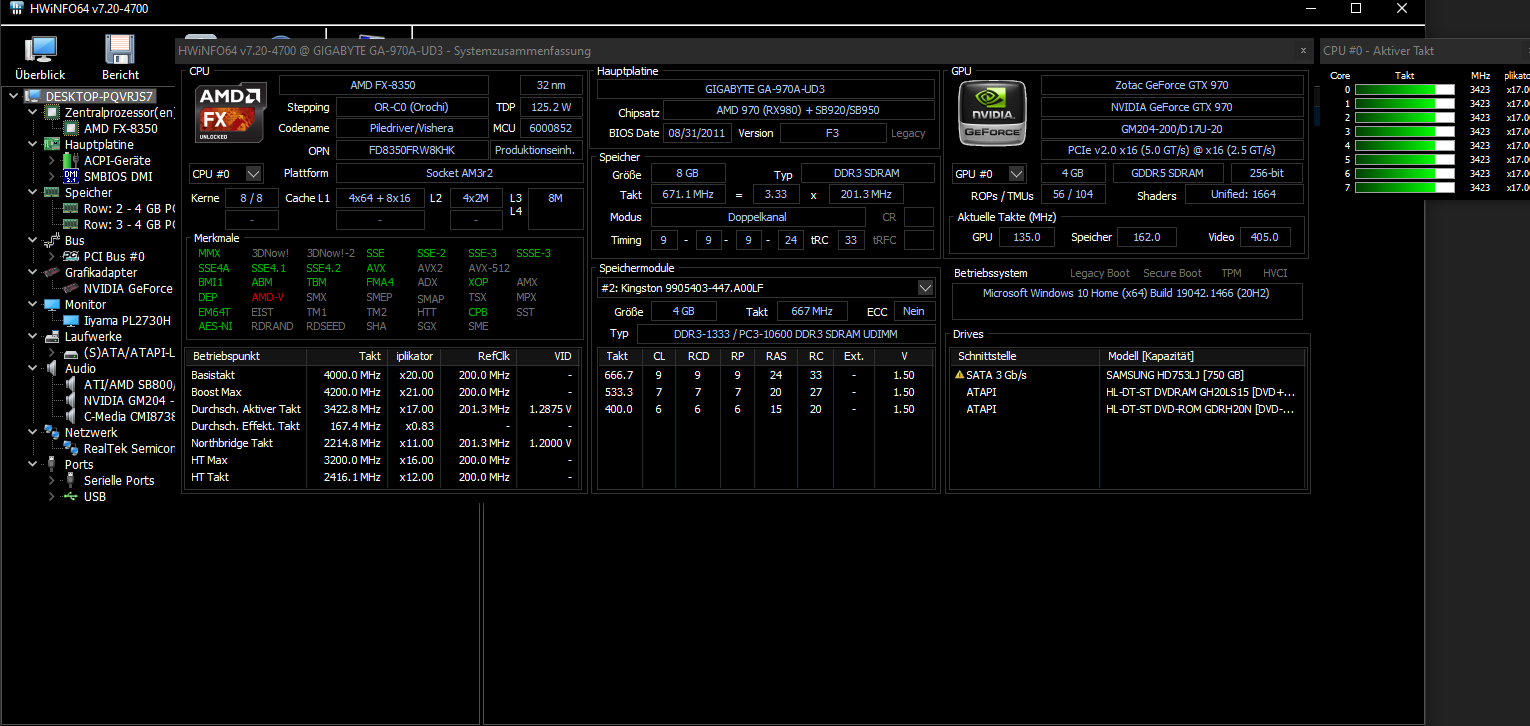The width and height of the screenshot is (1530, 726).
Task: Click the Laufwerke drive icon in tree
Action: (54, 336)
